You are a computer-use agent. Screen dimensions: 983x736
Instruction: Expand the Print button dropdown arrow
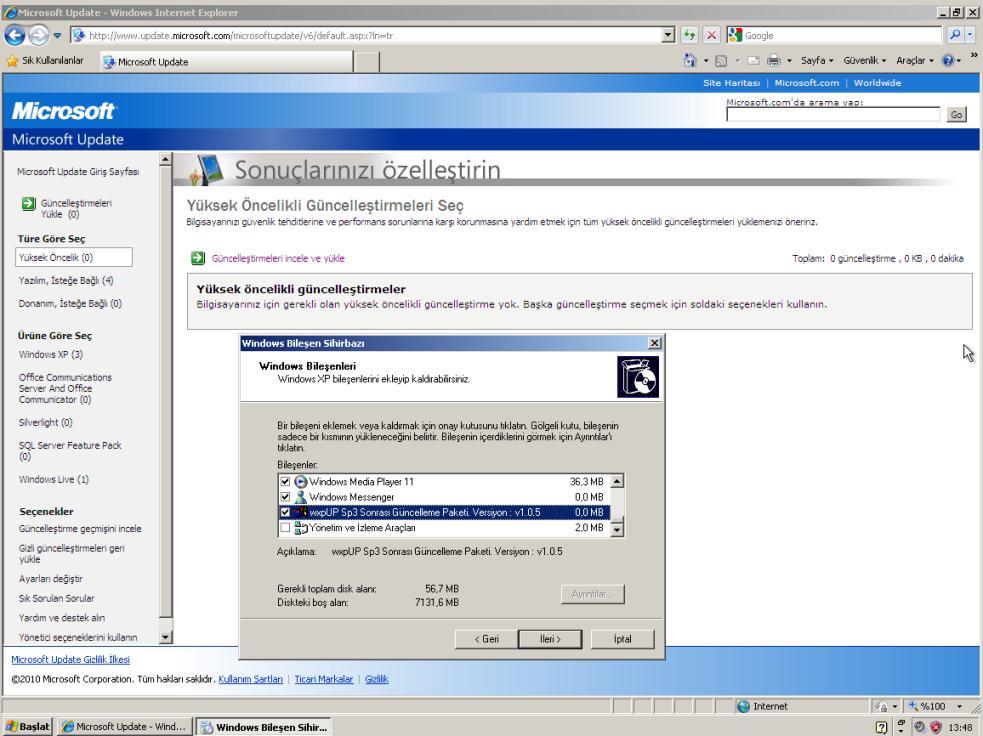click(789, 61)
